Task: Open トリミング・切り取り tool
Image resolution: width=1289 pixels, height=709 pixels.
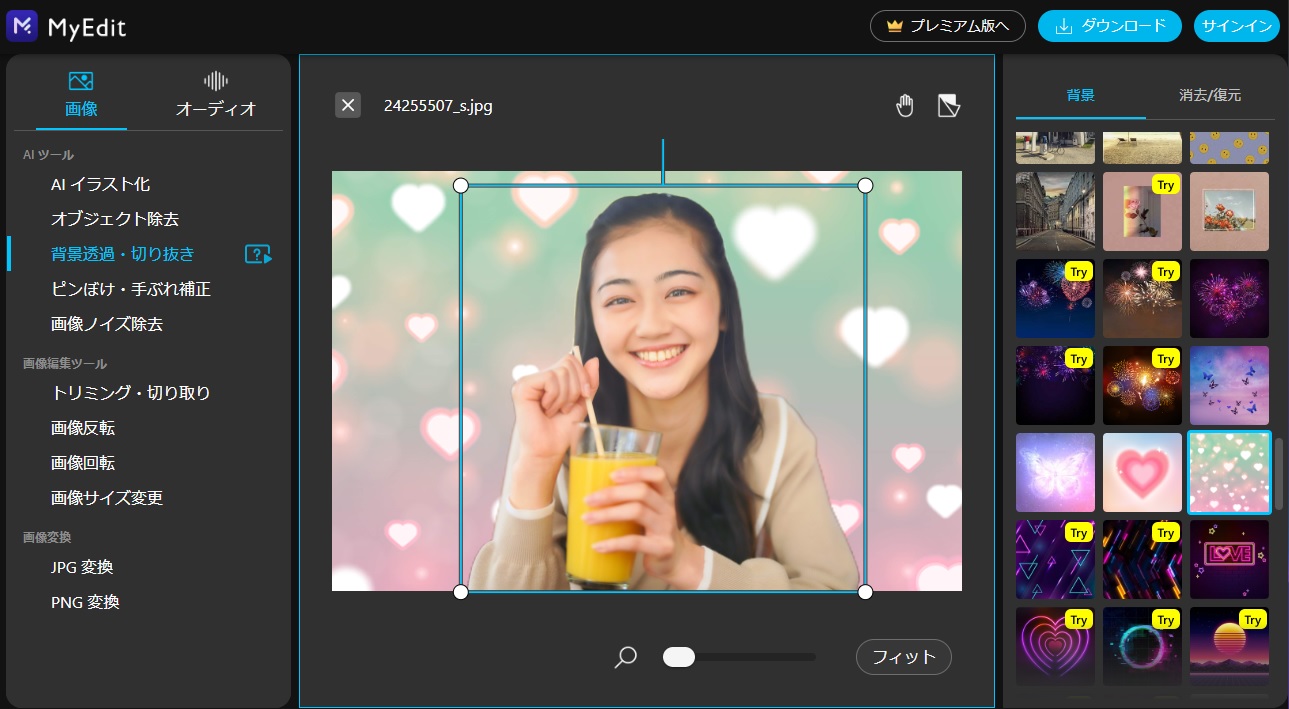Action: 131,393
